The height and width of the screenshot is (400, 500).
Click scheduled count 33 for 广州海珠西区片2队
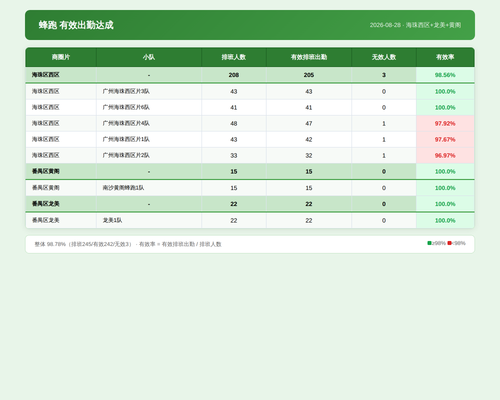coord(234,155)
